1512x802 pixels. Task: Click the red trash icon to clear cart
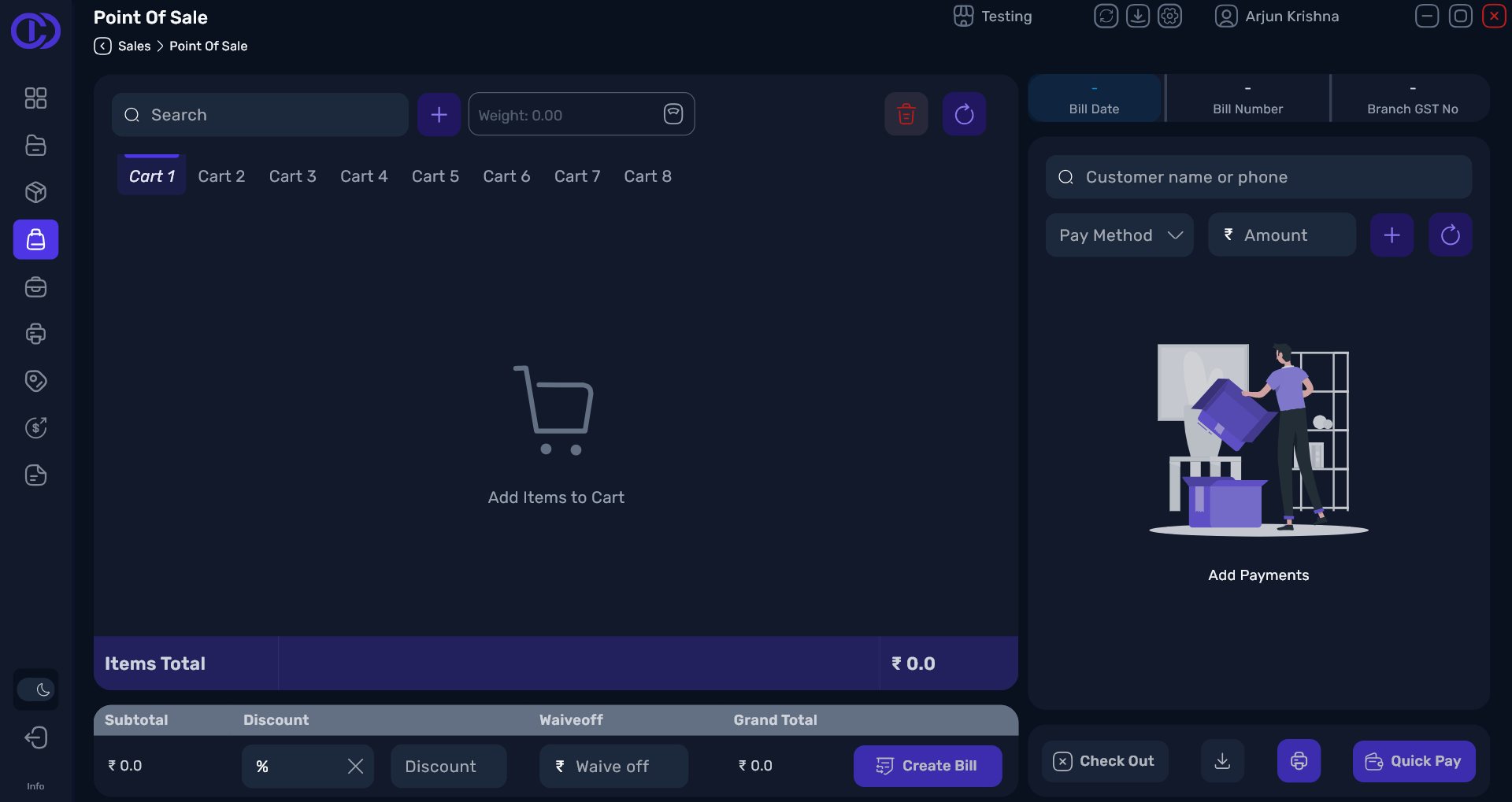(906, 114)
